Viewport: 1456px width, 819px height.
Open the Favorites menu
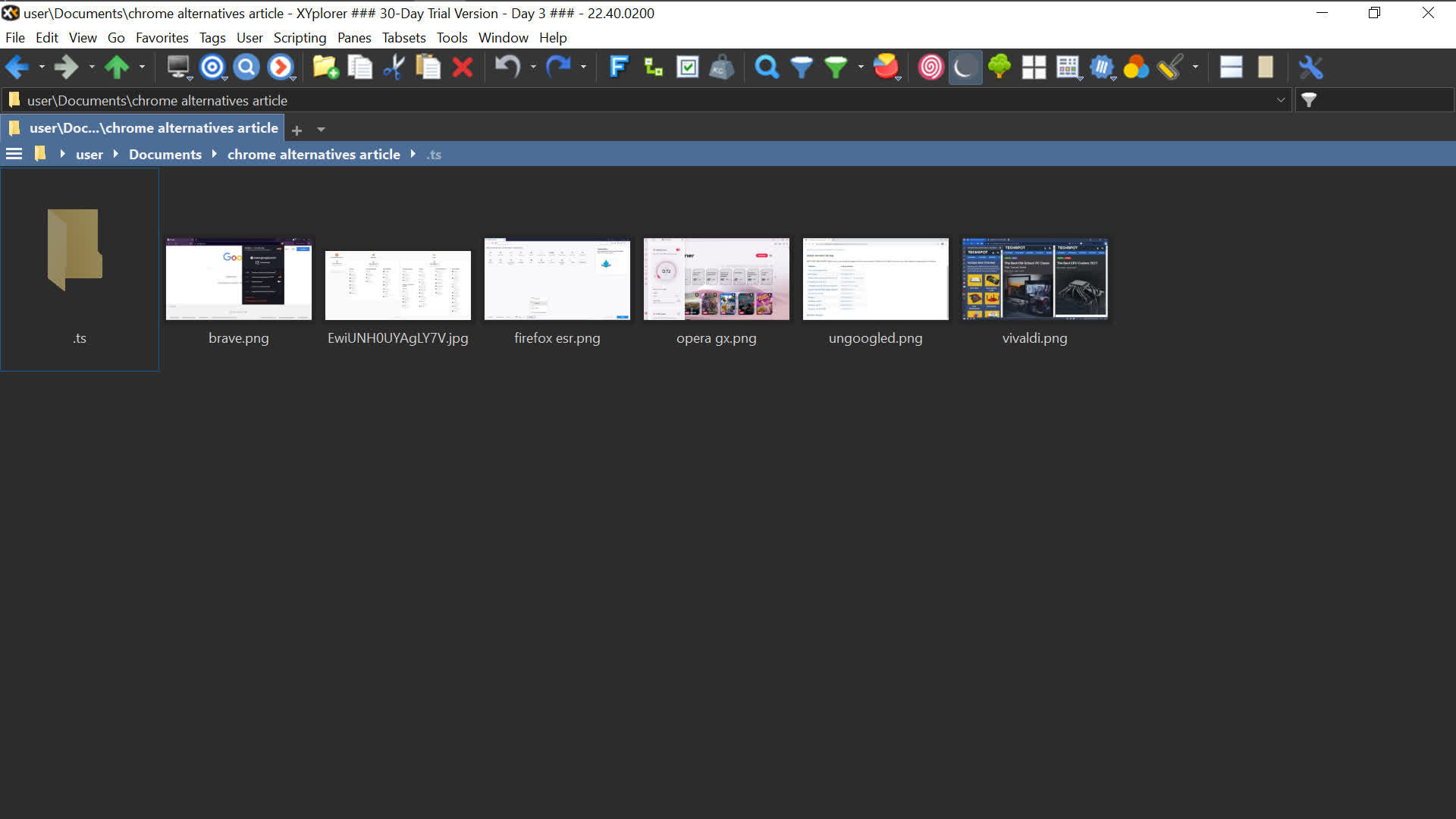pyautogui.click(x=162, y=37)
